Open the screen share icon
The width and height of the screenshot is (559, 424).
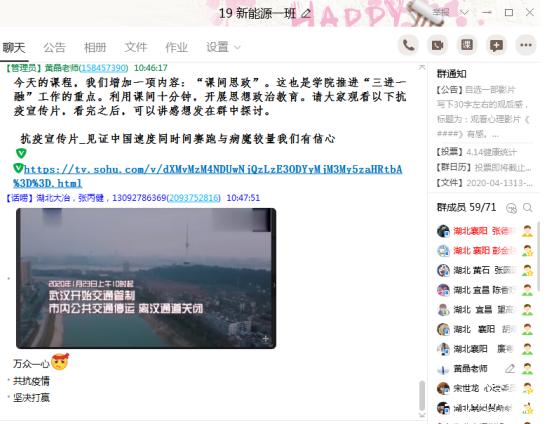coord(467,46)
